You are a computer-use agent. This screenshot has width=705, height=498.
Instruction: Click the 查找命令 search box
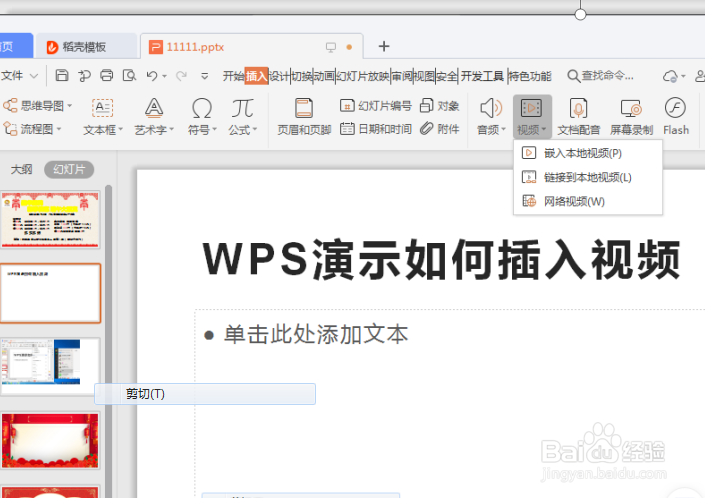pos(601,76)
